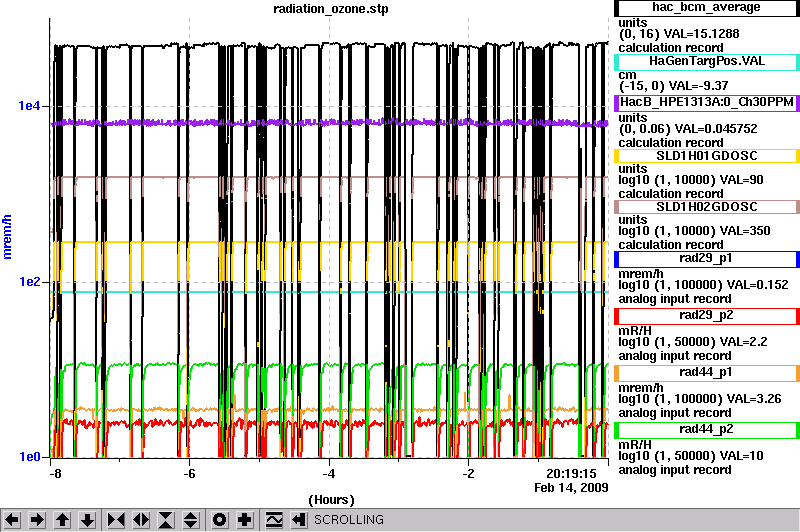Select the rad29_p2 red legend entry
The height and width of the screenshot is (532, 800).
[x=707, y=316]
